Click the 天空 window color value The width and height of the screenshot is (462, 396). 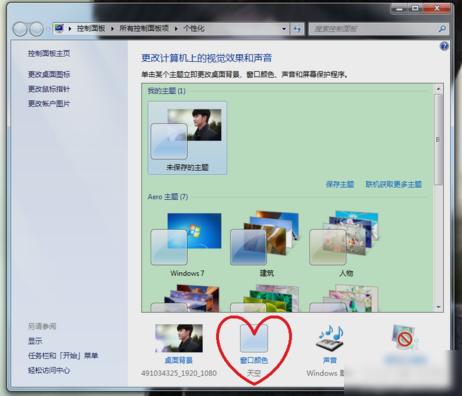pyautogui.click(x=254, y=373)
